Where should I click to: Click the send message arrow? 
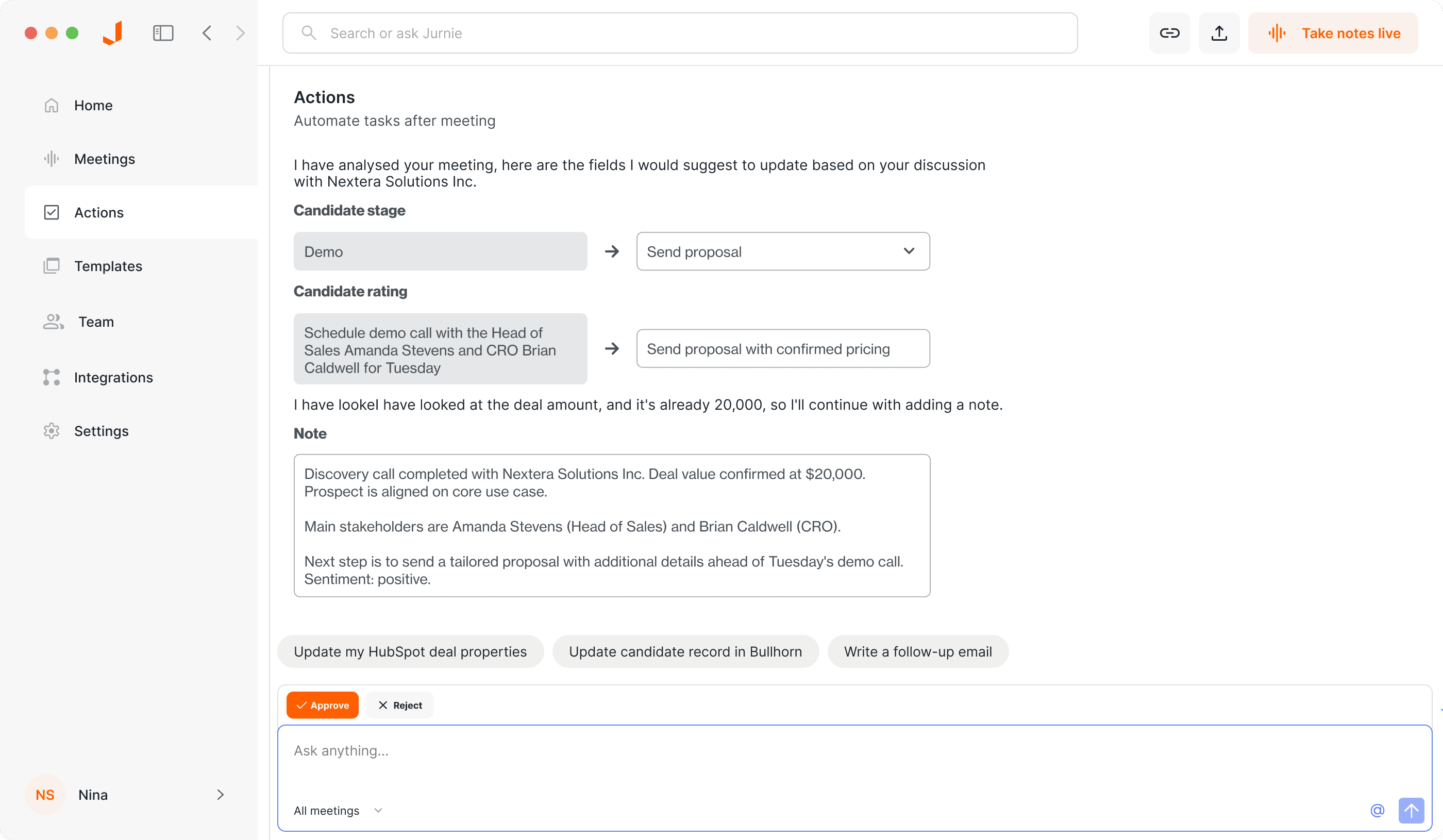coord(1411,810)
